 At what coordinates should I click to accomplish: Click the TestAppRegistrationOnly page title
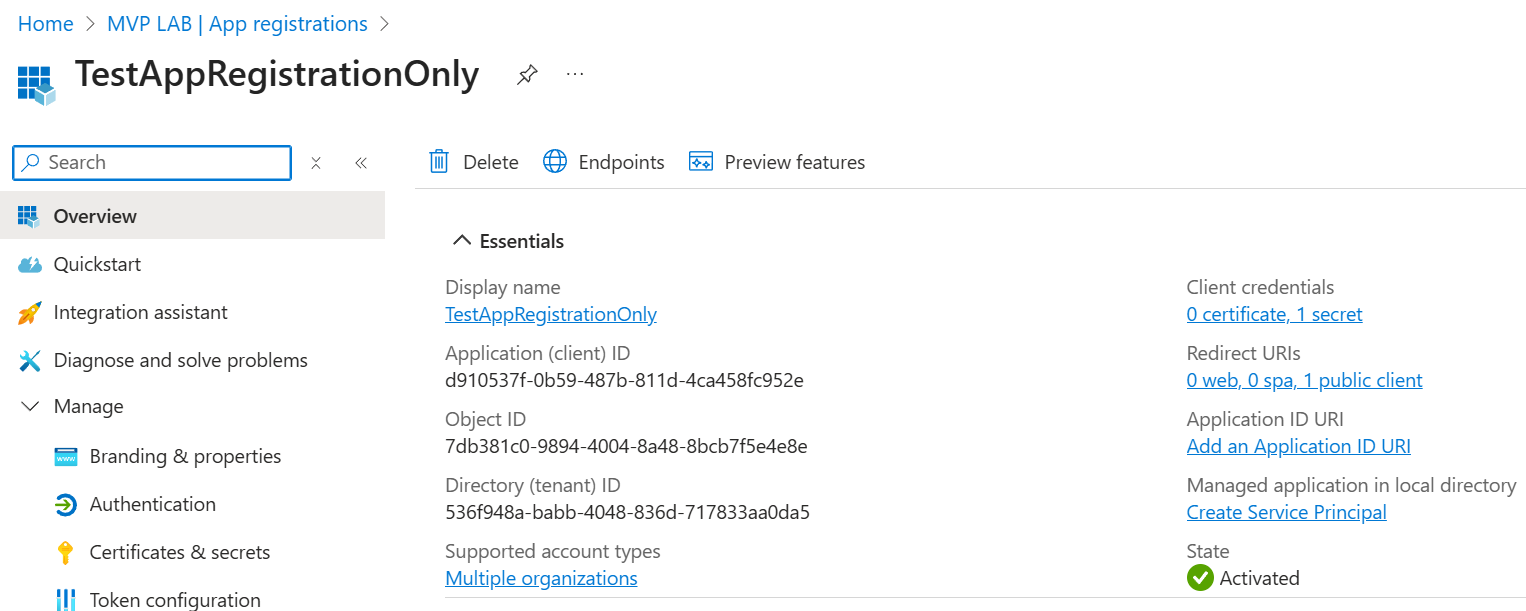(x=277, y=75)
